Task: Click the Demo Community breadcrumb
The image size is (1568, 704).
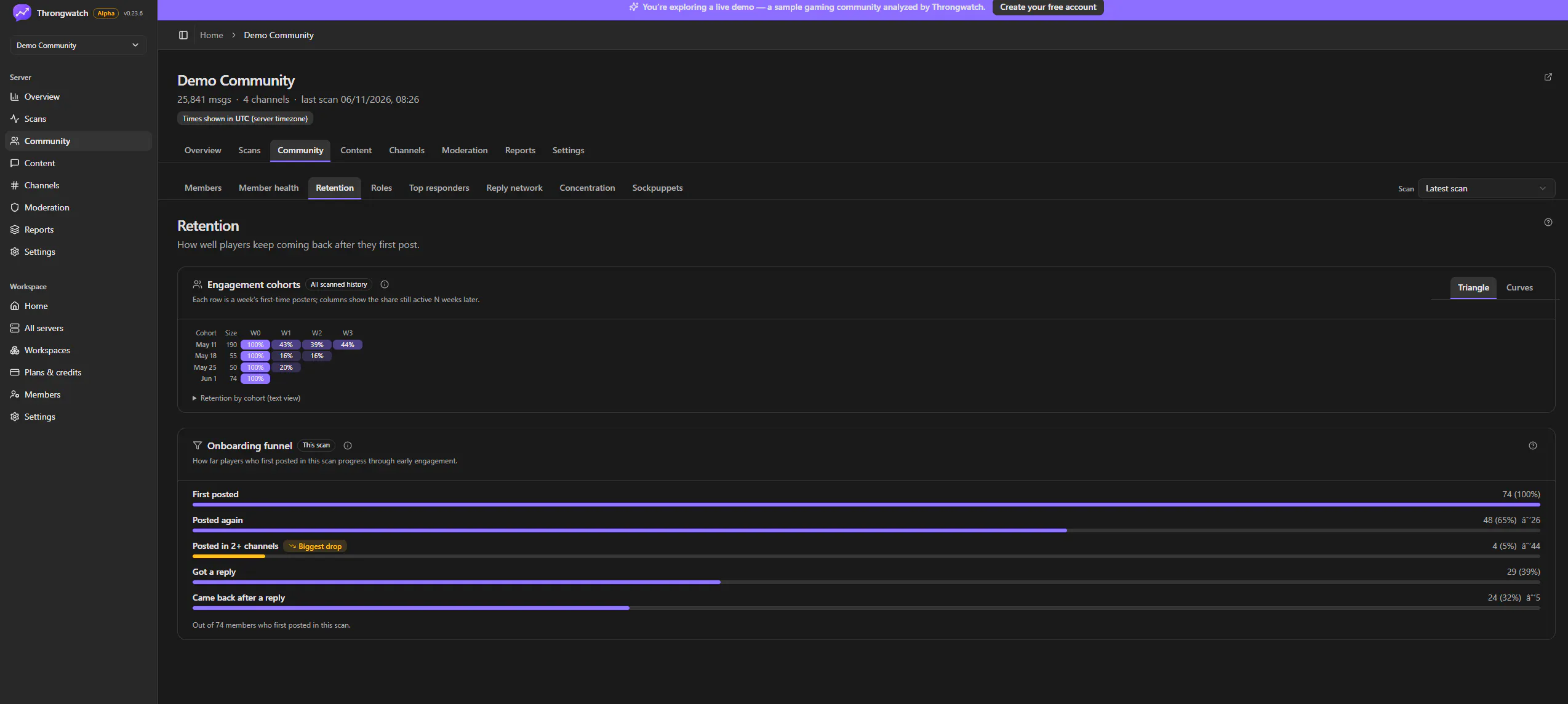Action: pos(278,35)
